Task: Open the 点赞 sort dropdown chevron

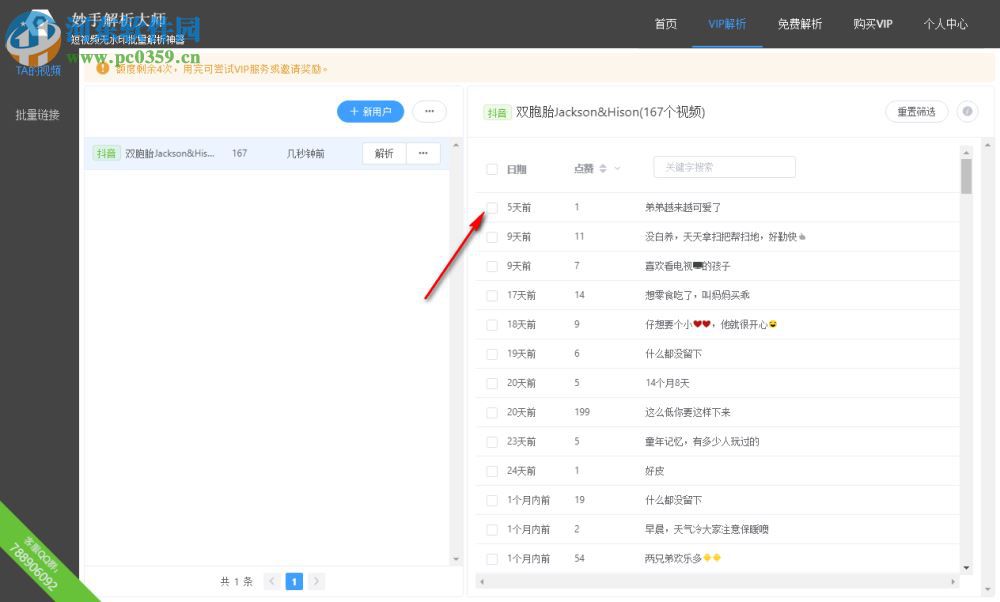Action: coord(617,168)
